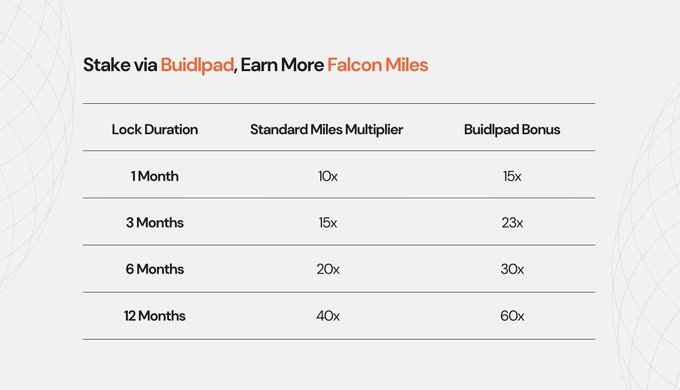680x390 pixels.
Task: Click the orange Falcon Miles text
Action: (x=378, y=65)
